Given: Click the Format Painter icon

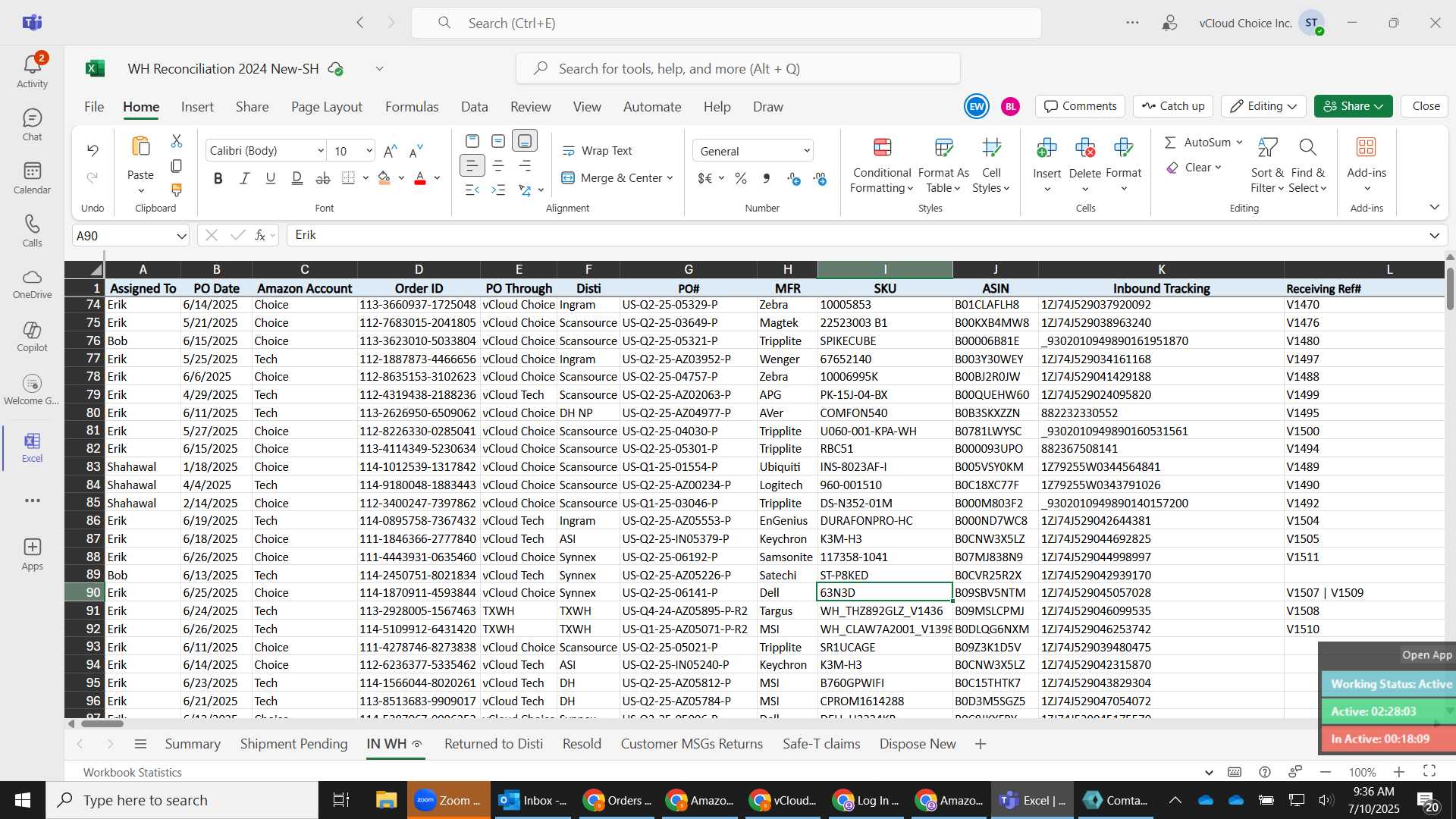Looking at the screenshot, I should (177, 190).
